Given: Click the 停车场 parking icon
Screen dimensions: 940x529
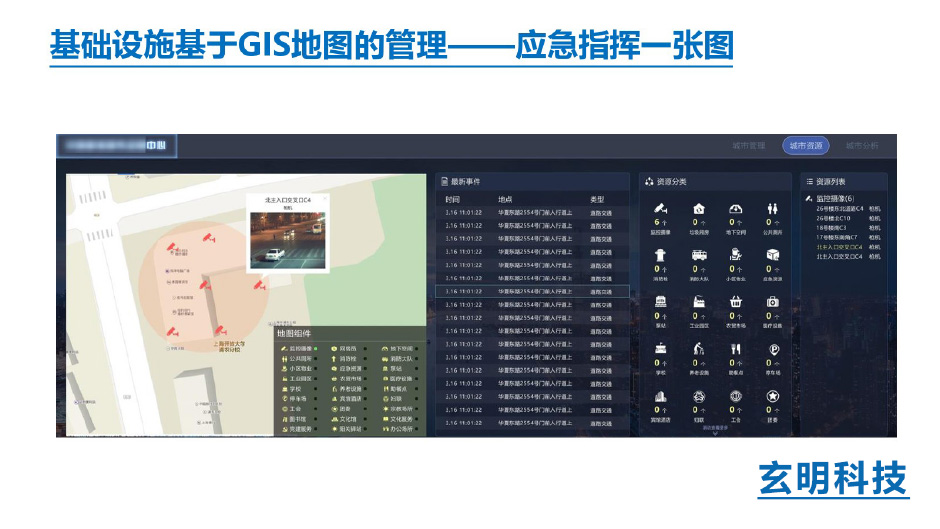Looking at the screenshot, I should pos(772,349).
